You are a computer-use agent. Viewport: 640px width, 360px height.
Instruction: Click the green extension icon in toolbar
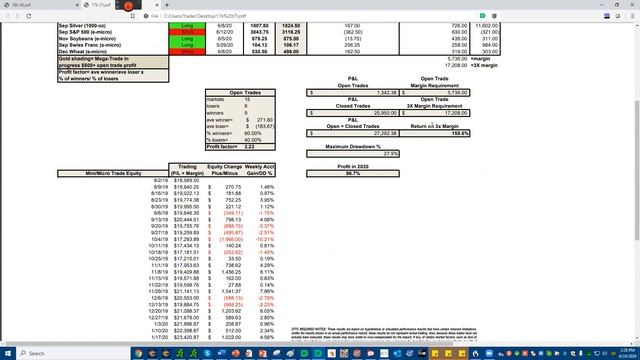click(482, 16)
